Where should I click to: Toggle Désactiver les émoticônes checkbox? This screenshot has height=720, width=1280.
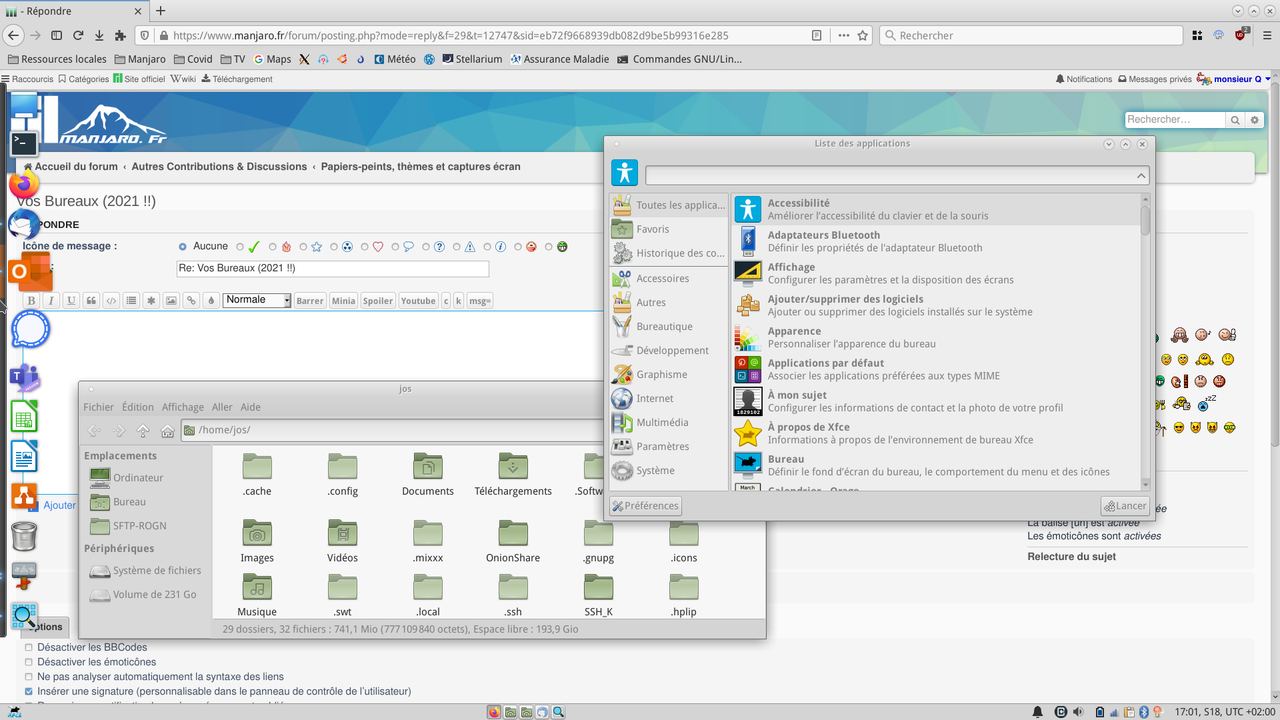click(x=29, y=662)
